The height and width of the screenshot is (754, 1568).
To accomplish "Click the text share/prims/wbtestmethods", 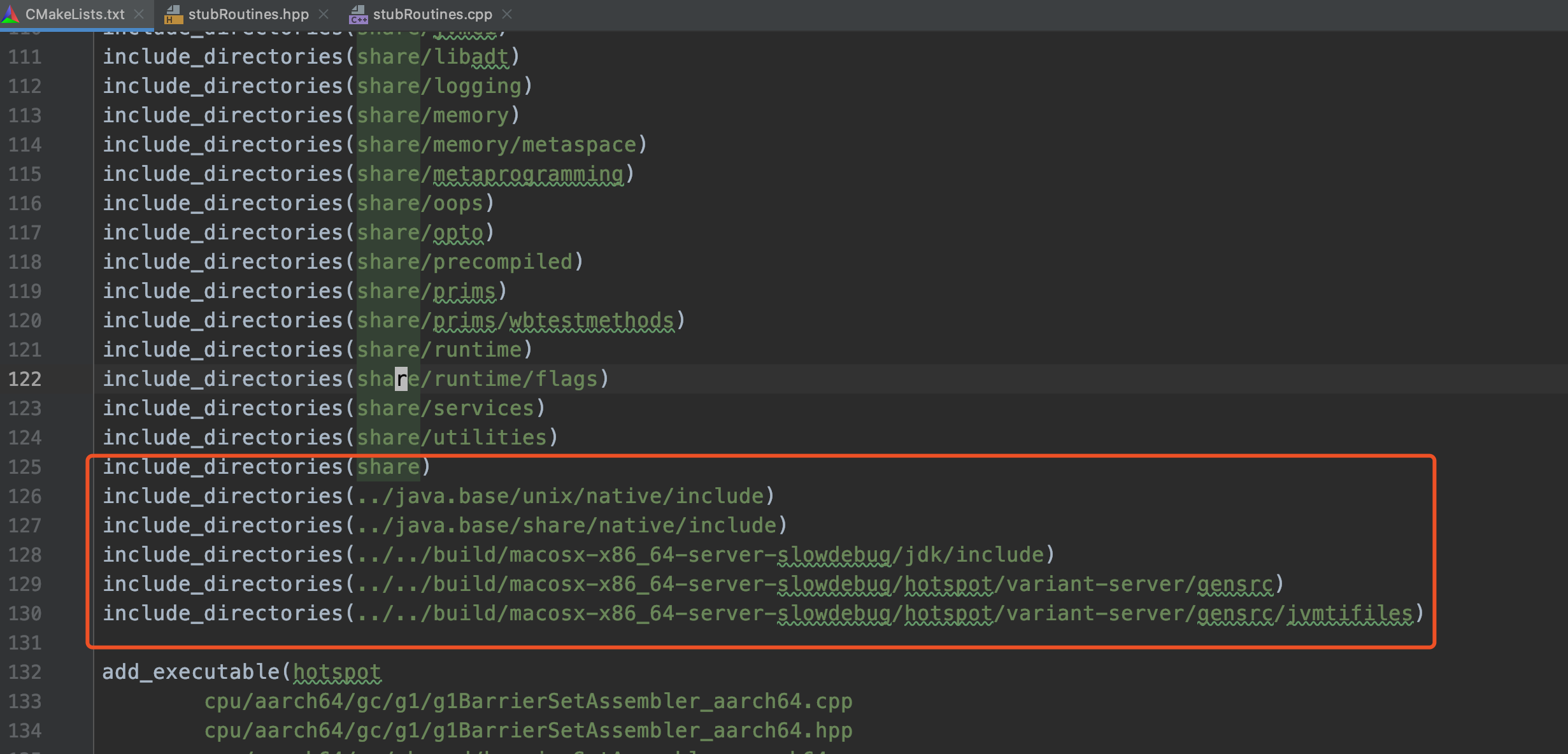I will [515, 320].
